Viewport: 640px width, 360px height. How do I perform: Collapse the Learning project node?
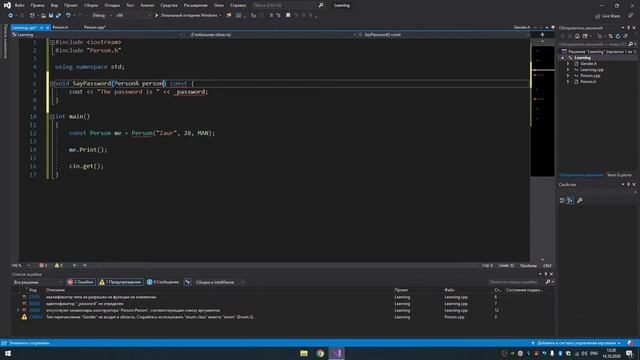tap(563, 58)
